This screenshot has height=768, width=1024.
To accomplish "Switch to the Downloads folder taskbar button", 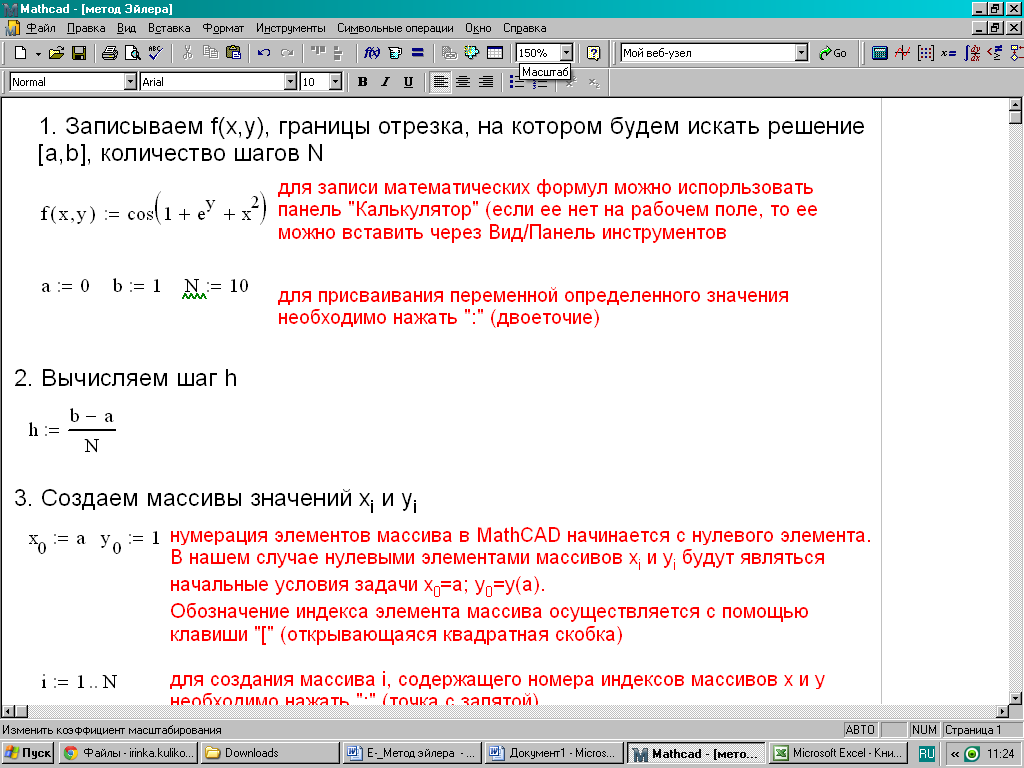I will pos(270,753).
